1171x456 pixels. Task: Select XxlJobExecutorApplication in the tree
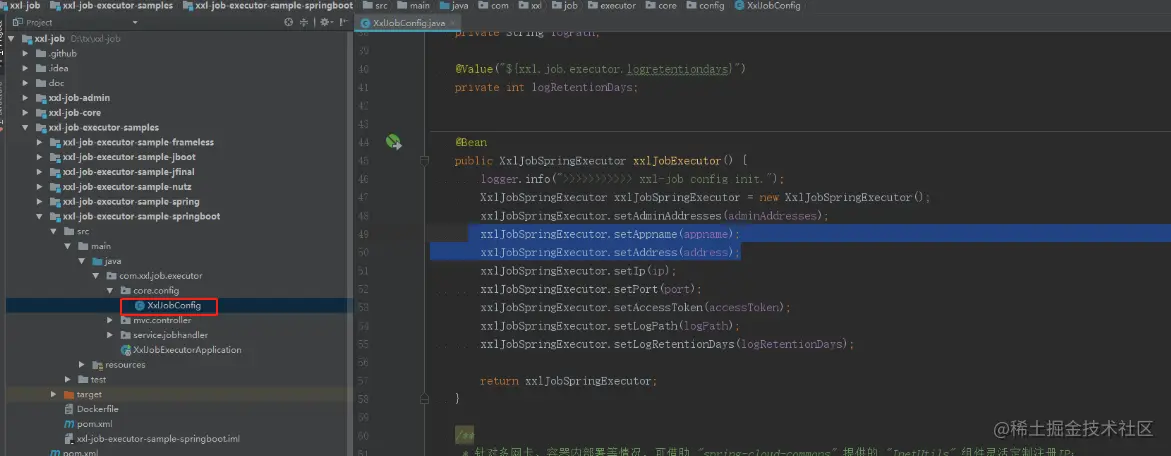[x=187, y=350]
